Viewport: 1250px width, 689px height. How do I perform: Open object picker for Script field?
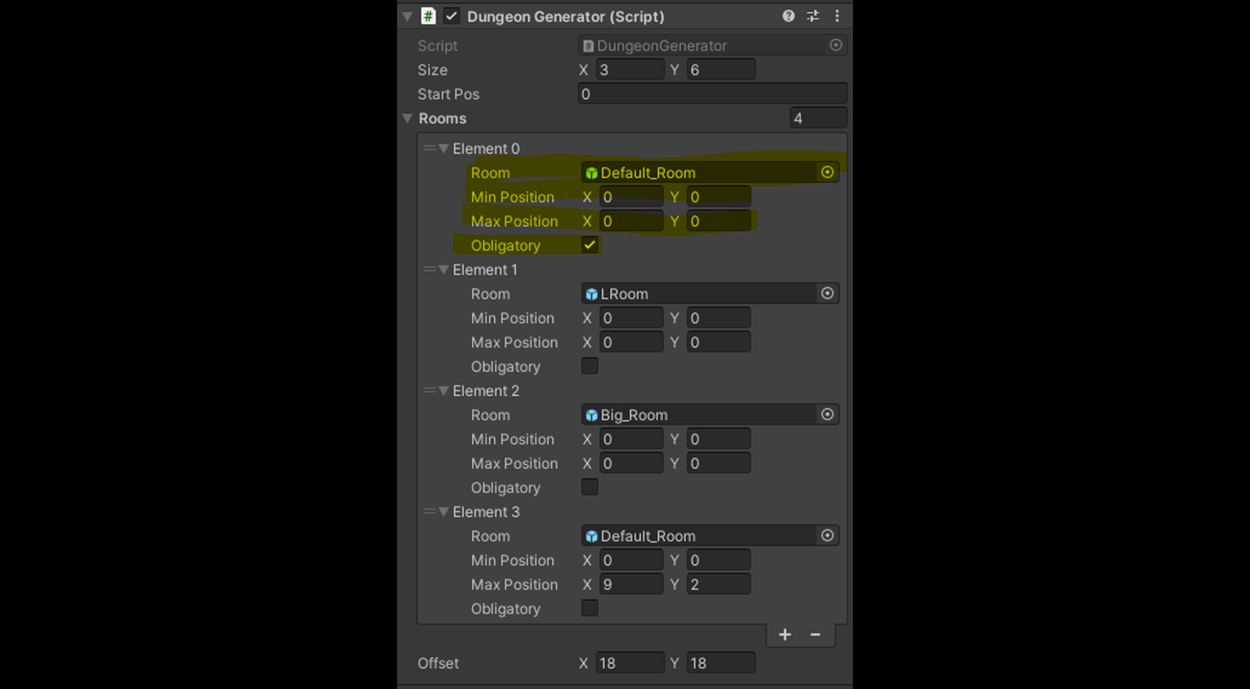pyautogui.click(x=836, y=45)
